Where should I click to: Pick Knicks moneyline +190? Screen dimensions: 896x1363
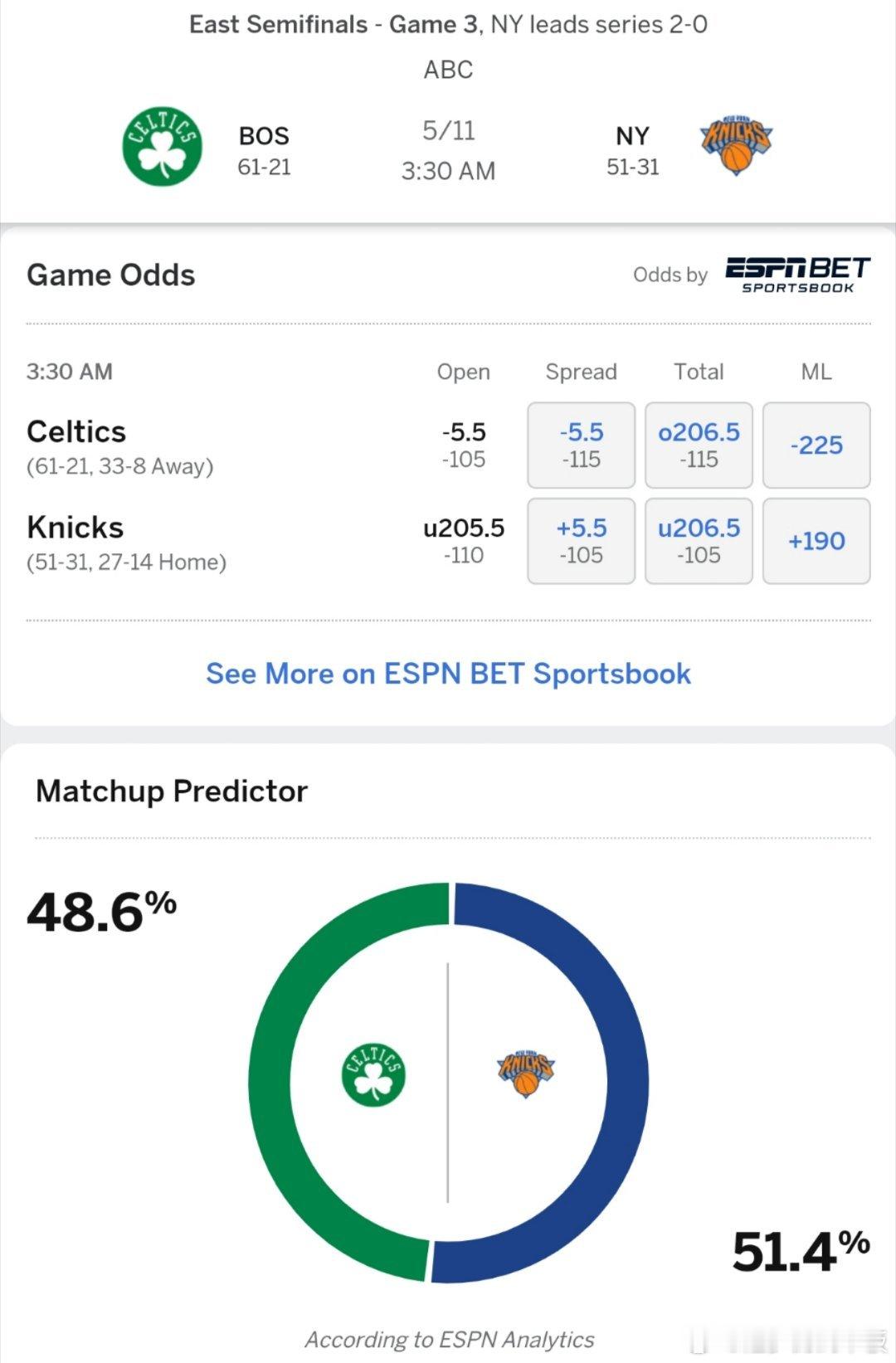click(816, 541)
